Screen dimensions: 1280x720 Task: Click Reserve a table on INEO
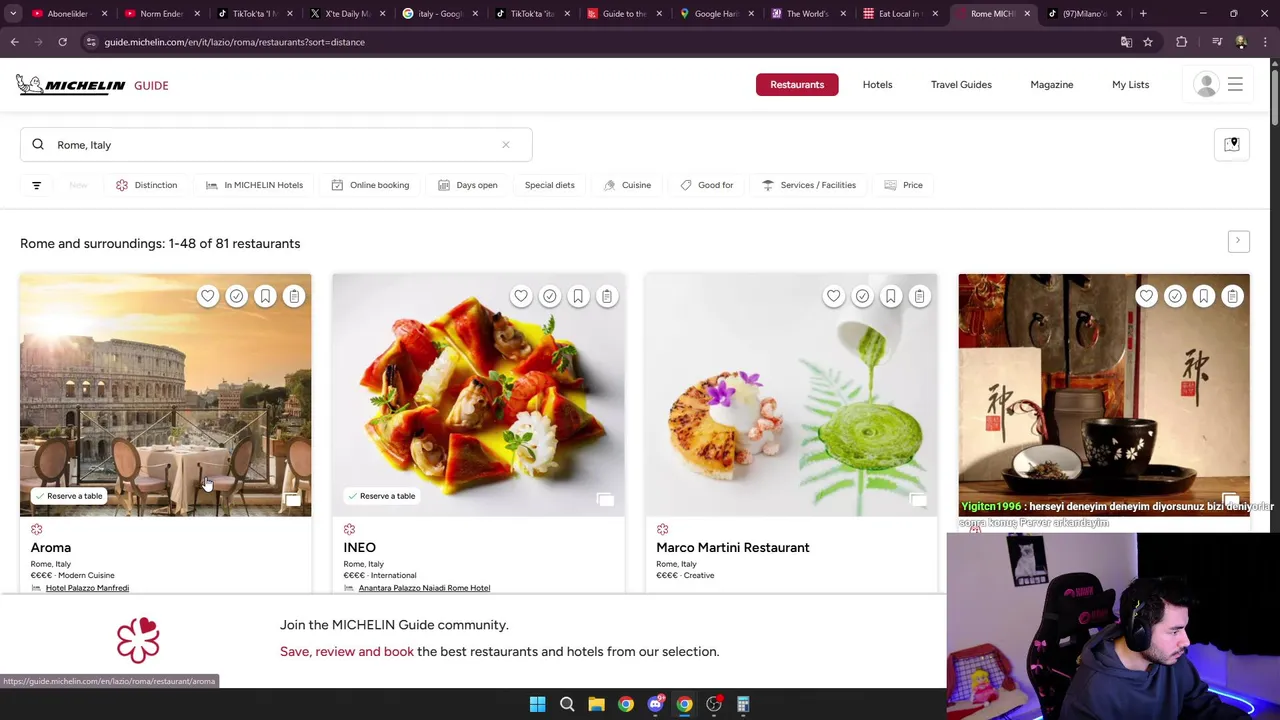pos(381,496)
